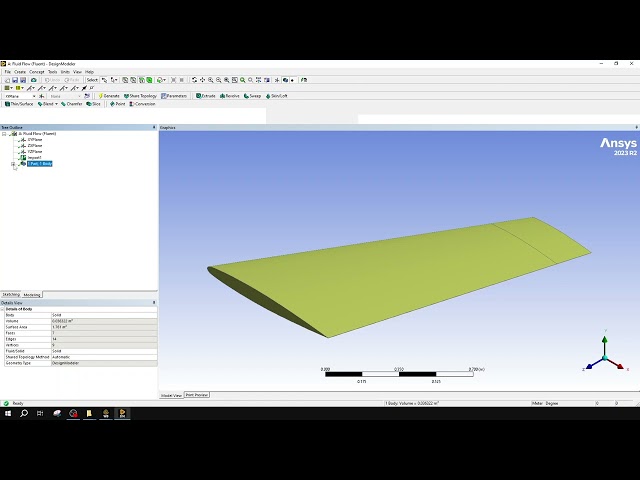Open the Concept menu
This screenshot has width=640, height=480.
click(37, 72)
